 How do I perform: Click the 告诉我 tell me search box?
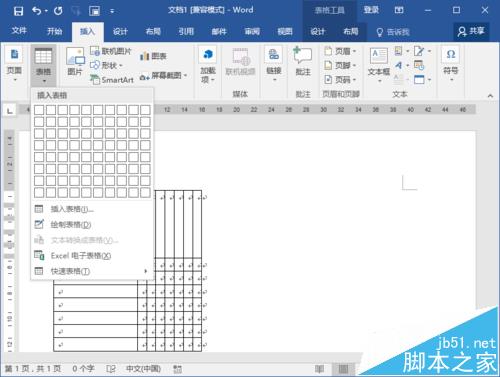pos(393,32)
